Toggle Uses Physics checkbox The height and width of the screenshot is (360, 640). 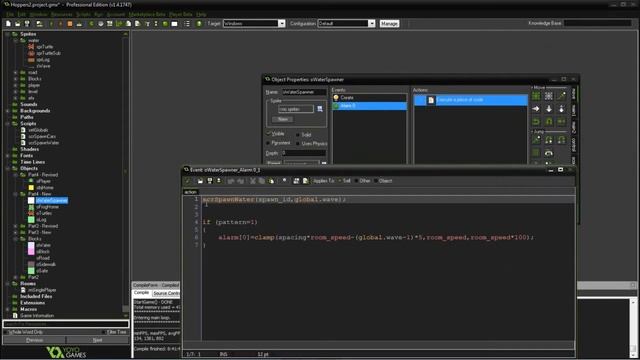coord(298,144)
